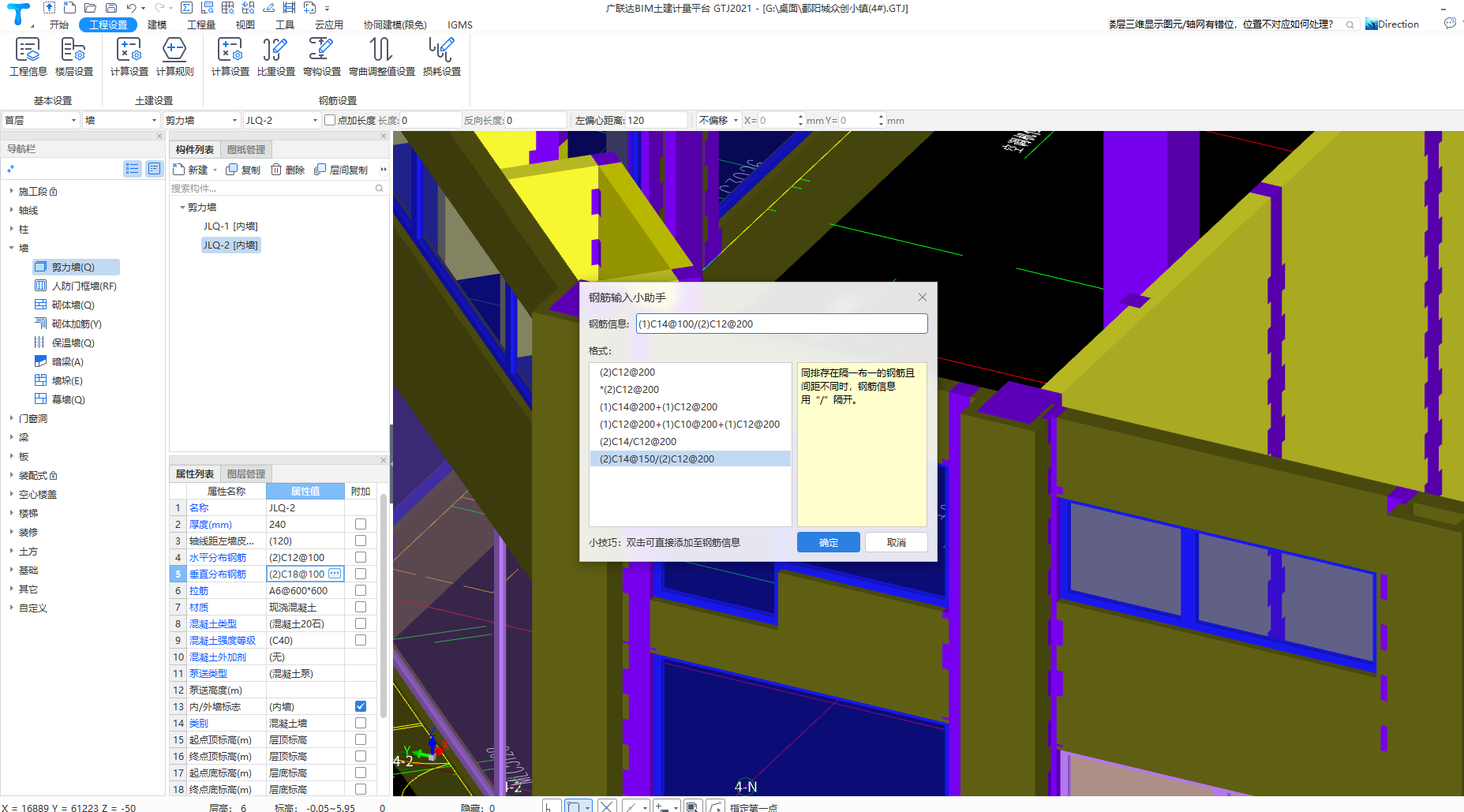The height and width of the screenshot is (812, 1464).
Task: Switch to the 图纸管理 tab
Action: coord(246,150)
